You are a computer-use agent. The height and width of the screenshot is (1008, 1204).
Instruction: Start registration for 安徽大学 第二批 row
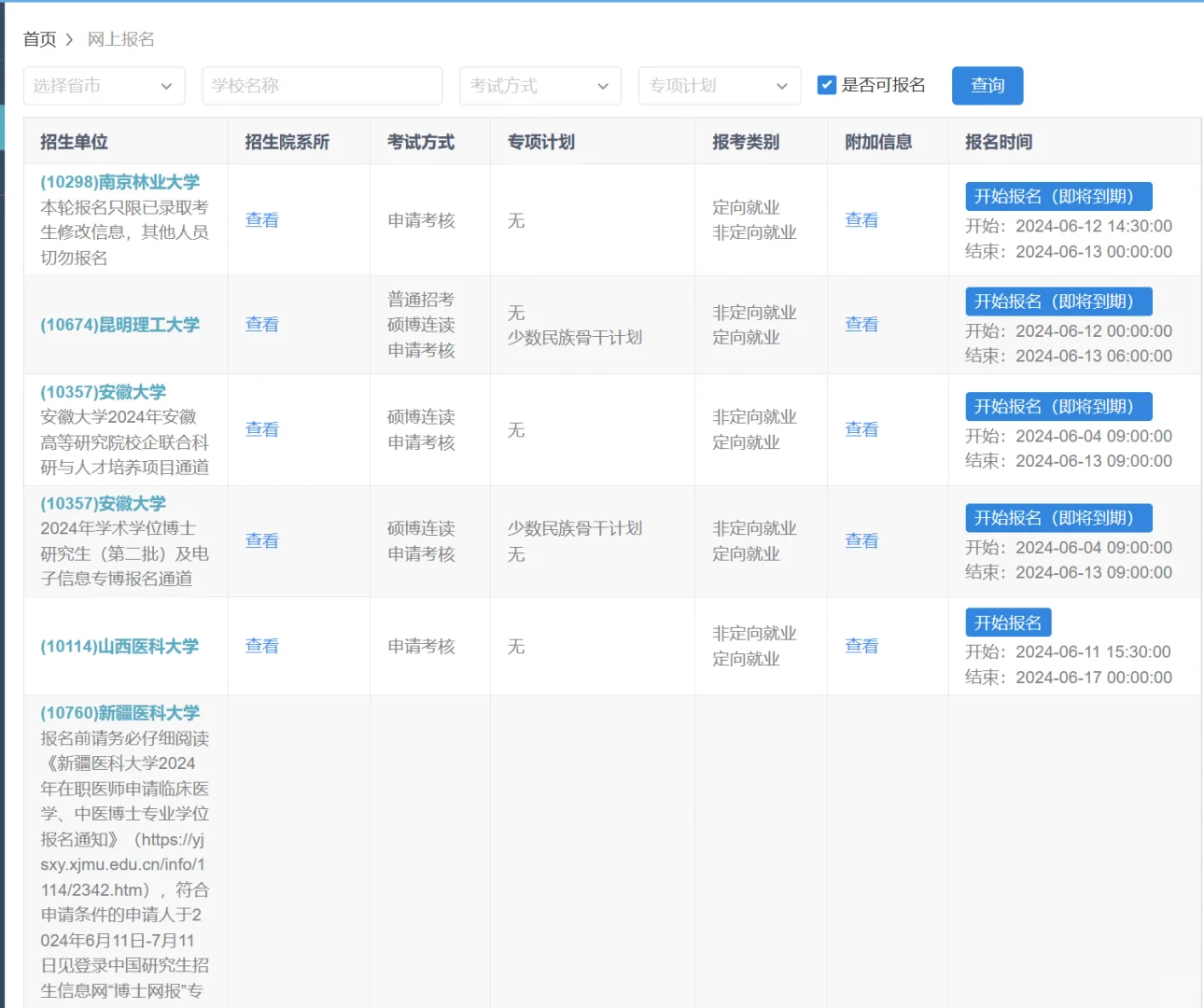[1058, 518]
